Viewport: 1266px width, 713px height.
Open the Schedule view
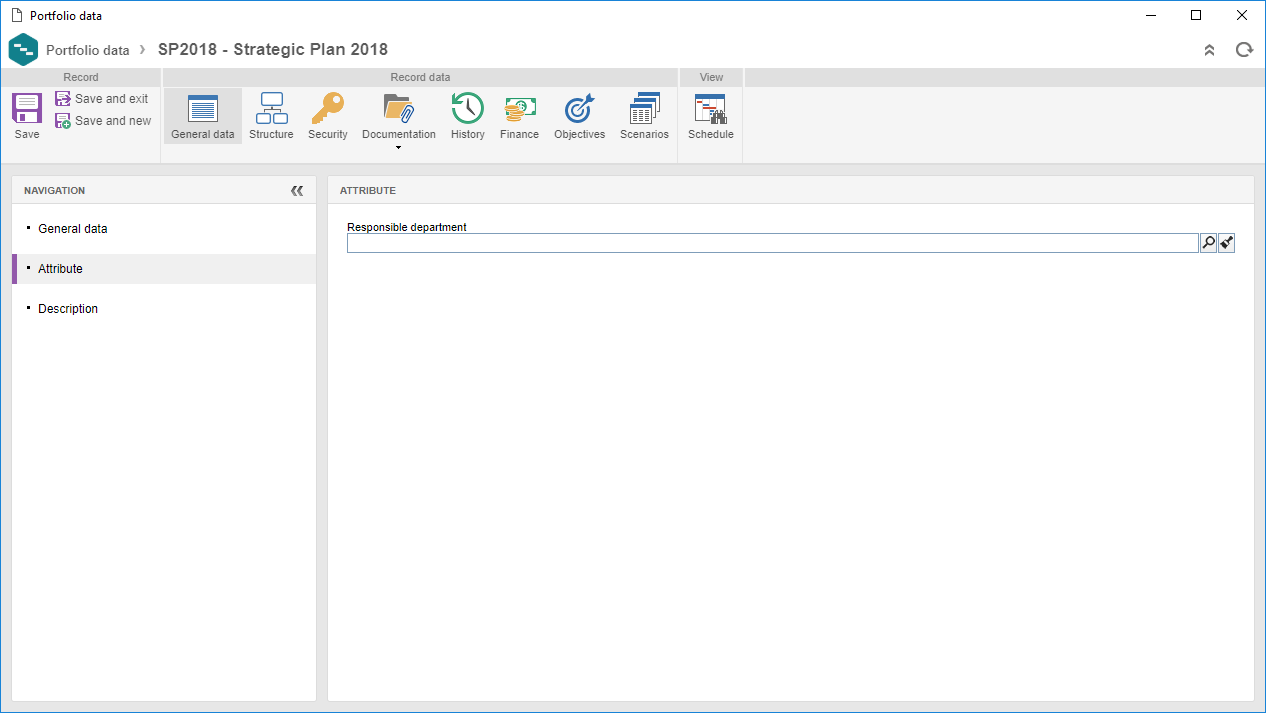point(711,116)
